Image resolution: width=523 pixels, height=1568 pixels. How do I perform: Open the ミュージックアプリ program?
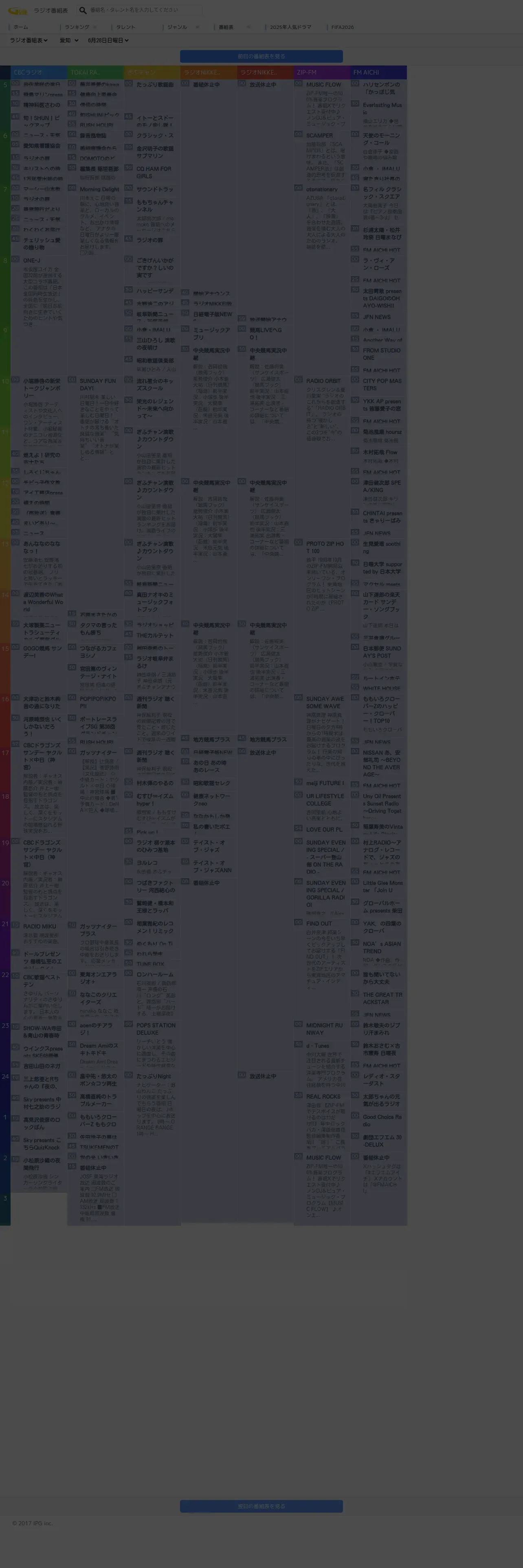pos(212,333)
